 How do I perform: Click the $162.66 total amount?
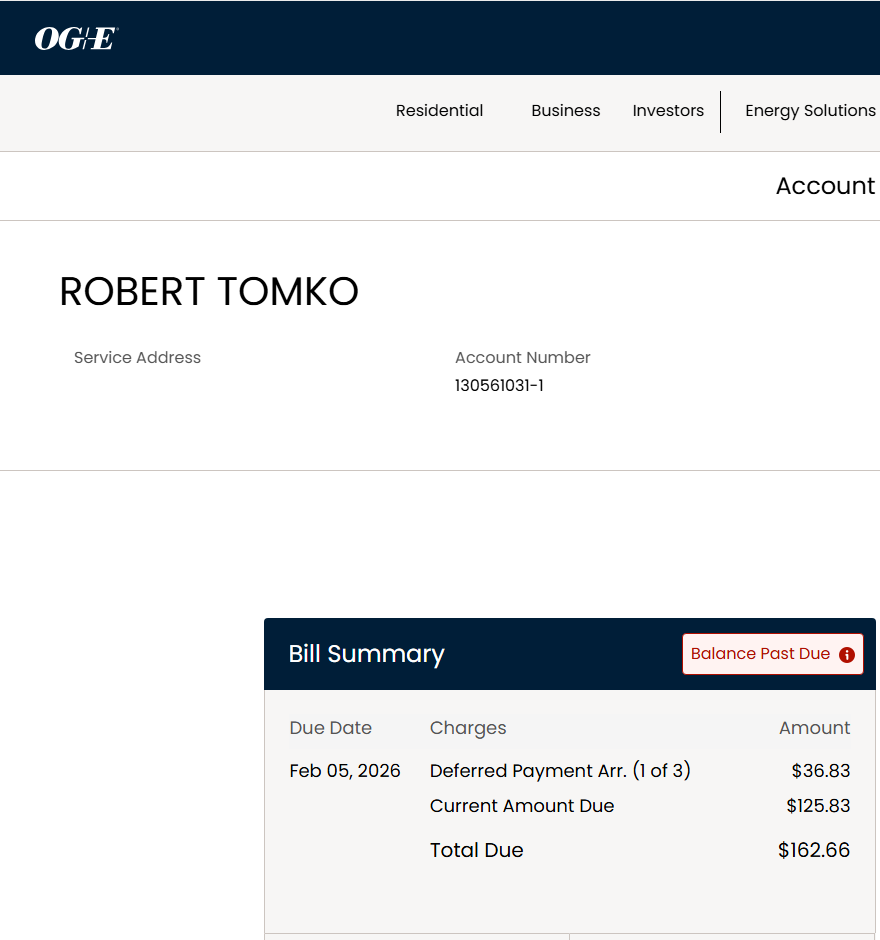tap(814, 850)
